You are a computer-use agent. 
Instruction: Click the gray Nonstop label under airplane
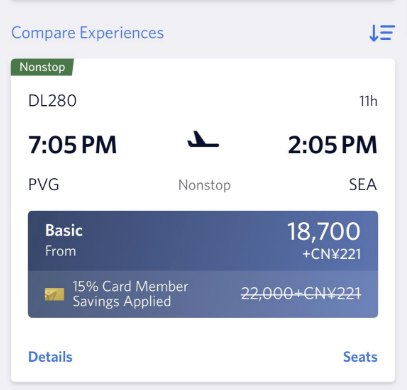pos(204,185)
